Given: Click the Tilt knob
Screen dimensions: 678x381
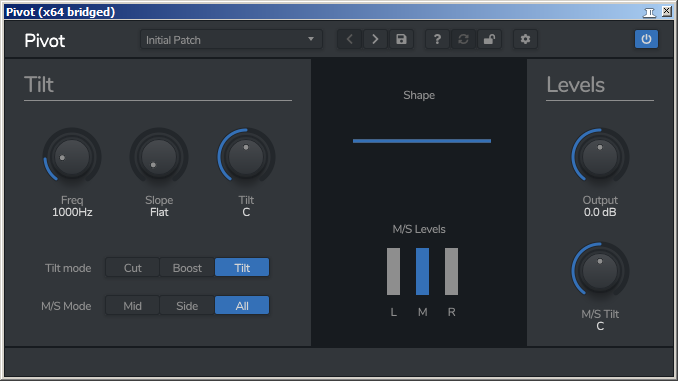Looking at the screenshot, I should (246, 157).
